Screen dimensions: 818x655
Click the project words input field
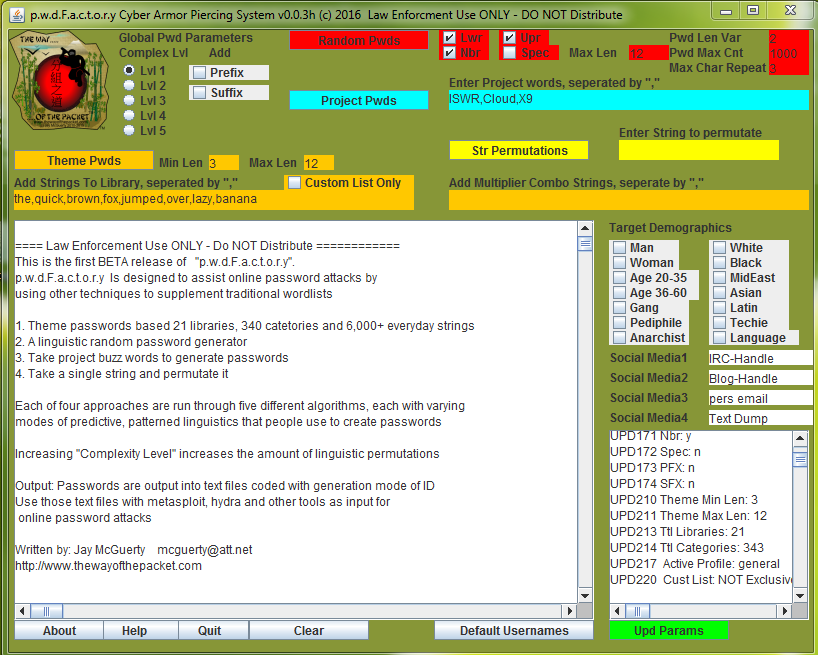[628, 100]
